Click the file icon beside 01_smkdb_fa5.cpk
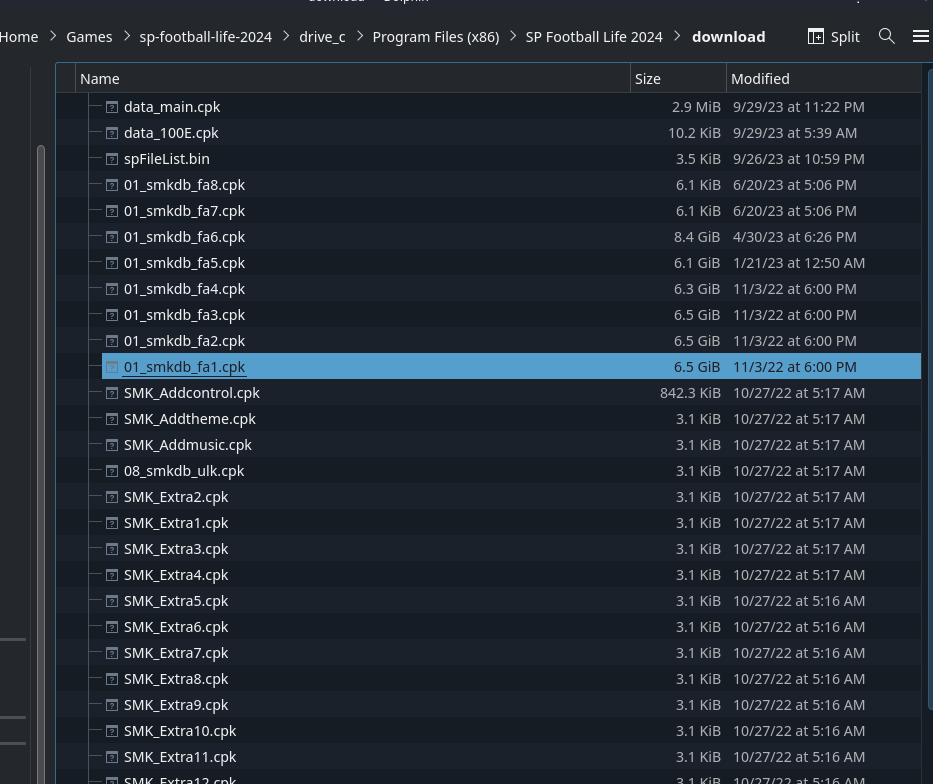 coord(111,263)
